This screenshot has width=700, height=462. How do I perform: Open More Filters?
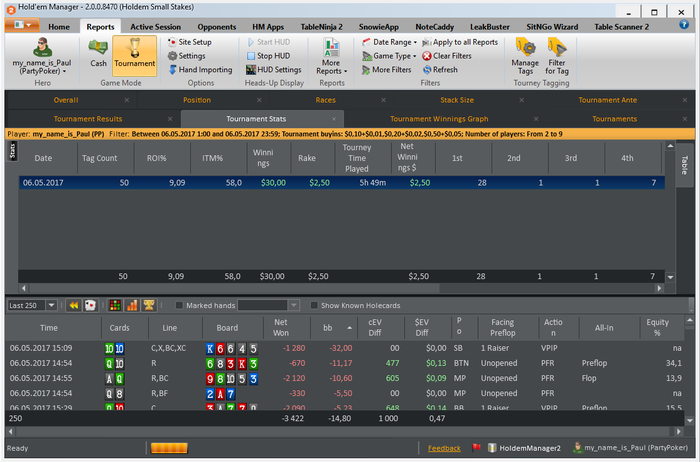(387, 70)
